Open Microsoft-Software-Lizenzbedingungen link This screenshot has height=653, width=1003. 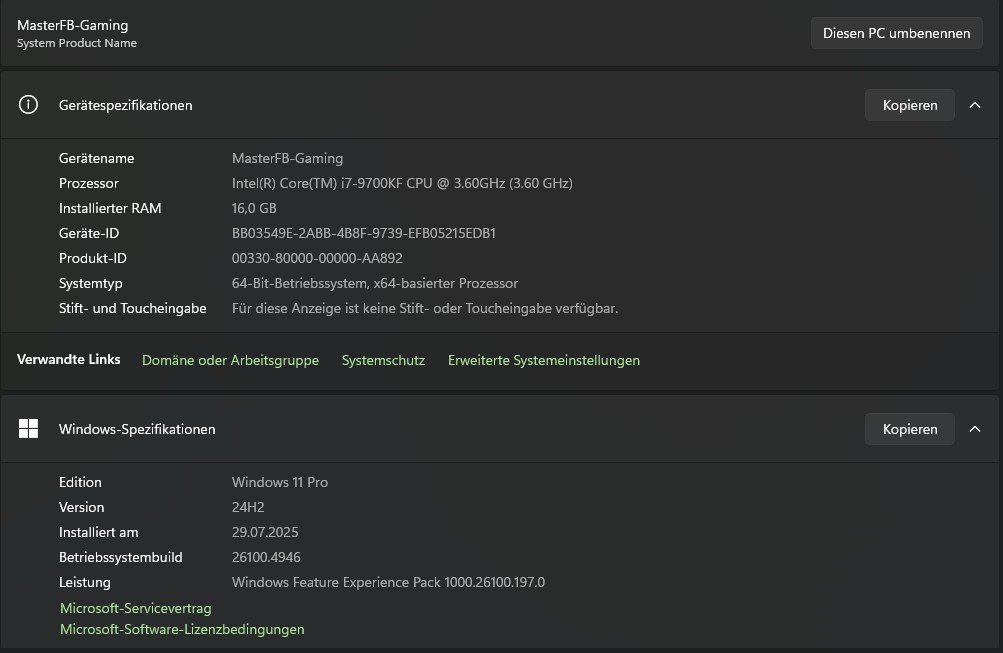(x=182, y=629)
